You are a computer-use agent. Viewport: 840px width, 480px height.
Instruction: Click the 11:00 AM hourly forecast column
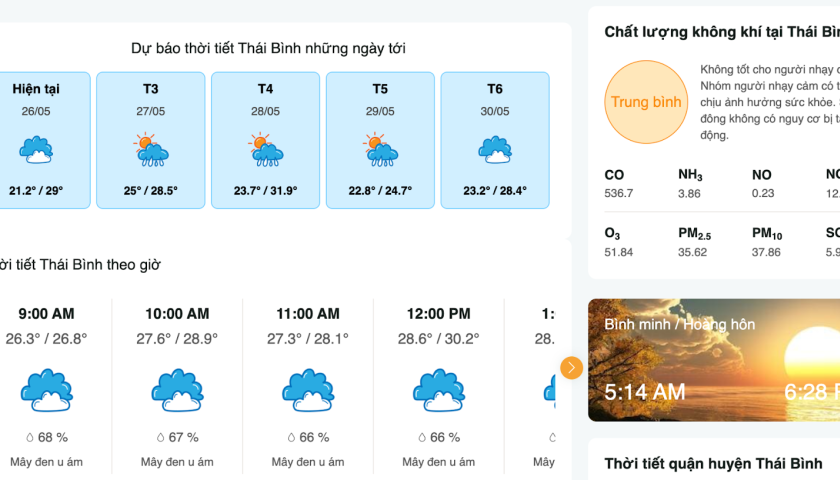[x=308, y=390]
